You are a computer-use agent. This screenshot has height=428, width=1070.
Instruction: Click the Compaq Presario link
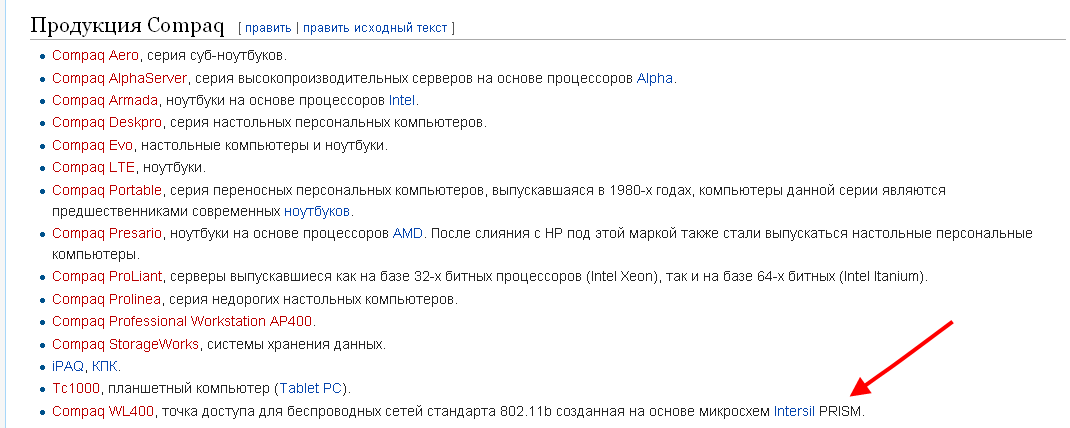point(106,233)
